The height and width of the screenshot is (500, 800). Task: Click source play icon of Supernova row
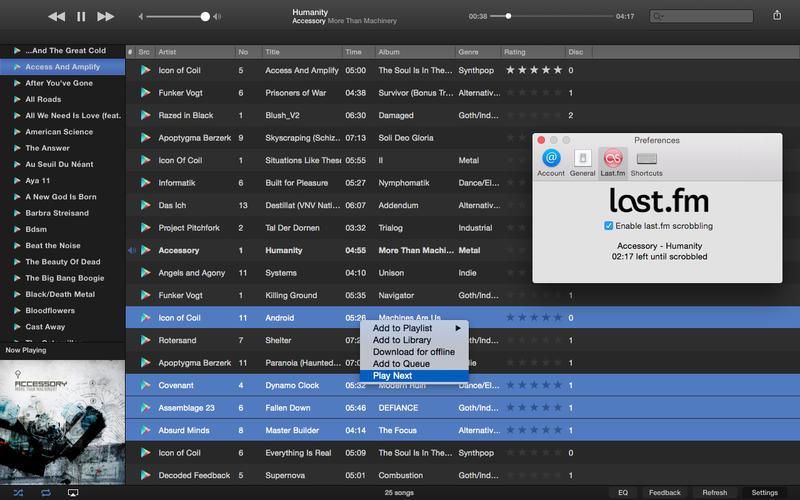pos(145,475)
